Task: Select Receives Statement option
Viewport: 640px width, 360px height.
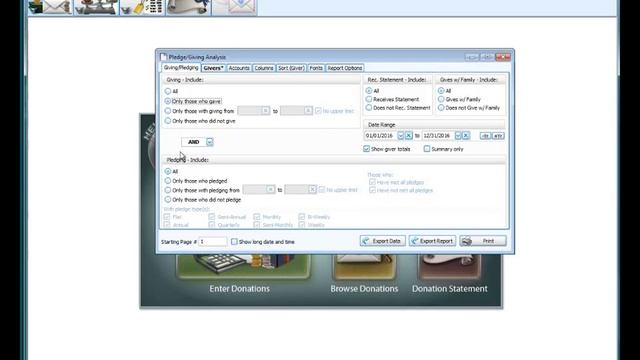Action: [369, 99]
